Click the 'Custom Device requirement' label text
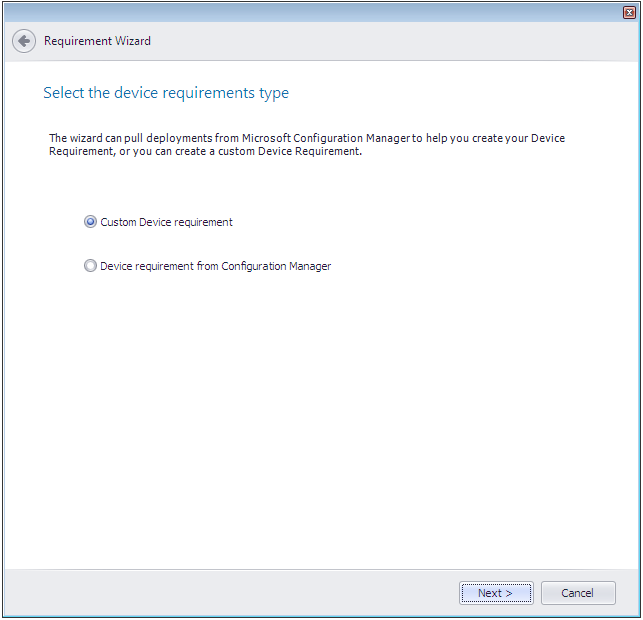 [x=166, y=222]
